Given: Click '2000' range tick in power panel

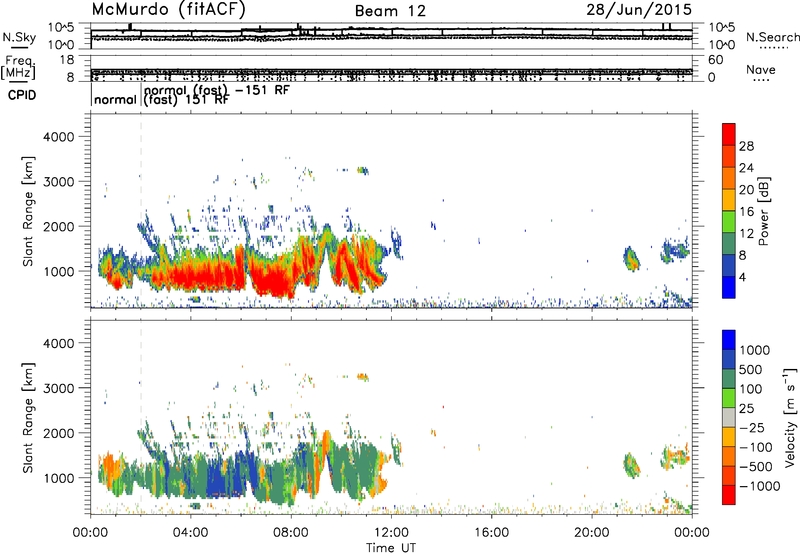Looking at the screenshot, I should [58, 226].
